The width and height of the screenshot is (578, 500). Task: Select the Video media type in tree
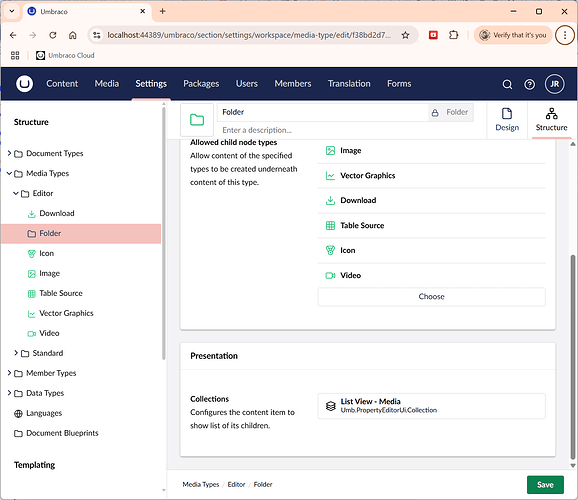49,333
